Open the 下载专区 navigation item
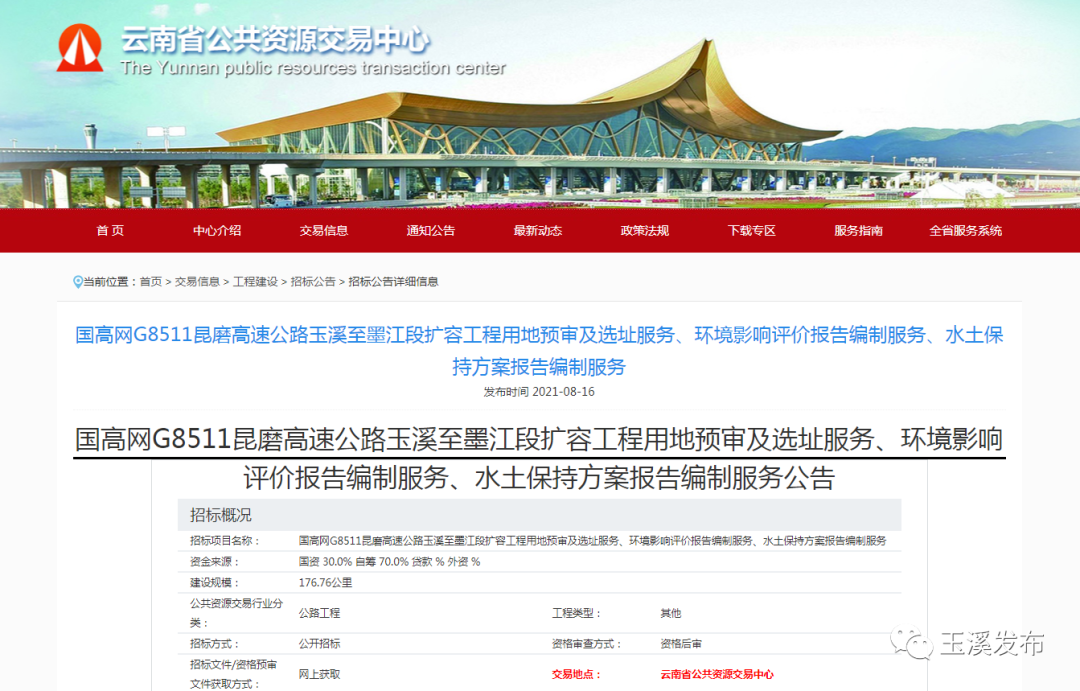 coord(751,230)
